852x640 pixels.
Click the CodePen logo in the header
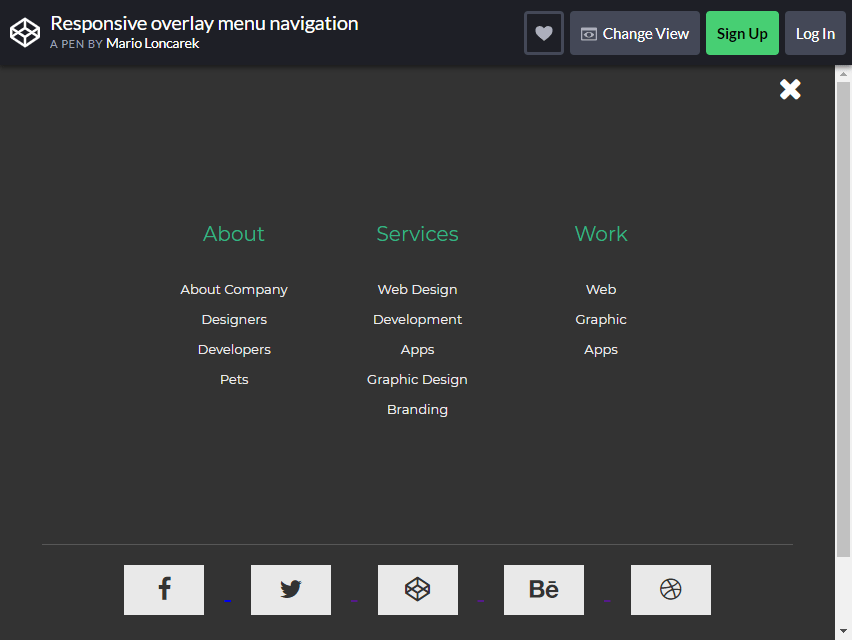pyautogui.click(x=25, y=32)
